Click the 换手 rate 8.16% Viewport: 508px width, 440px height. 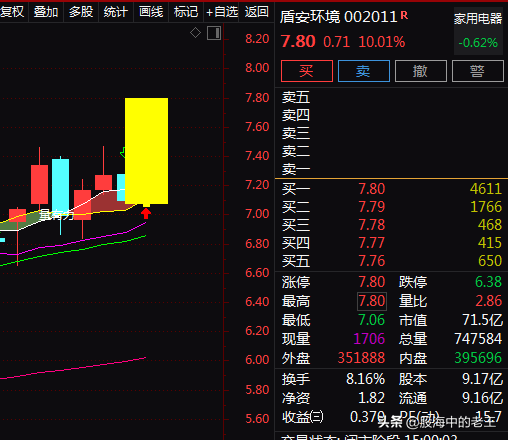[365, 379]
